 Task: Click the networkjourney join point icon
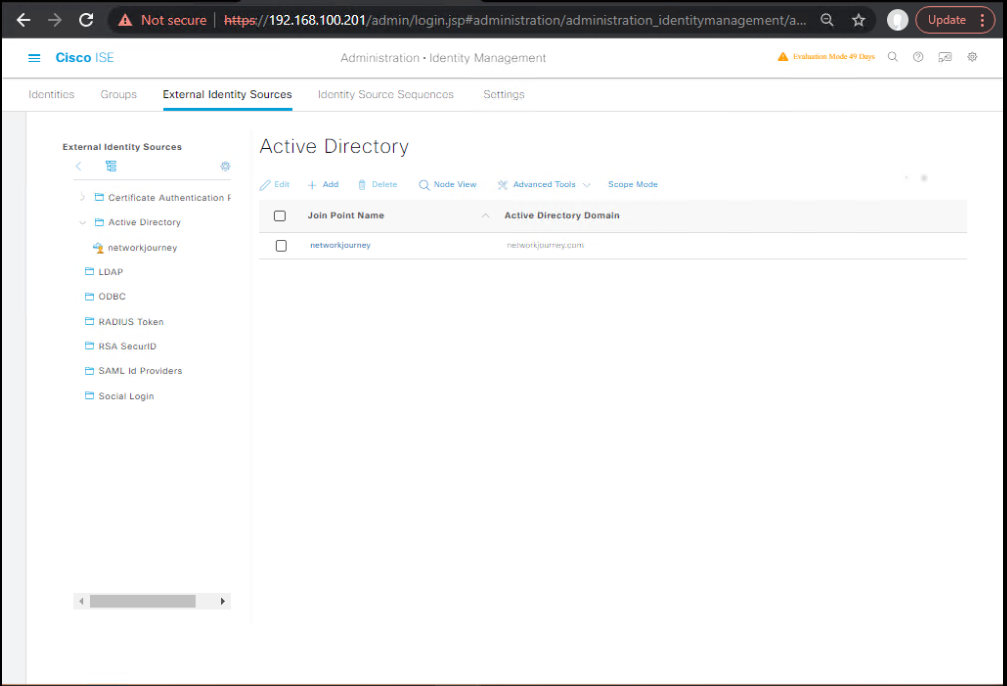pyautogui.click(x=98, y=247)
